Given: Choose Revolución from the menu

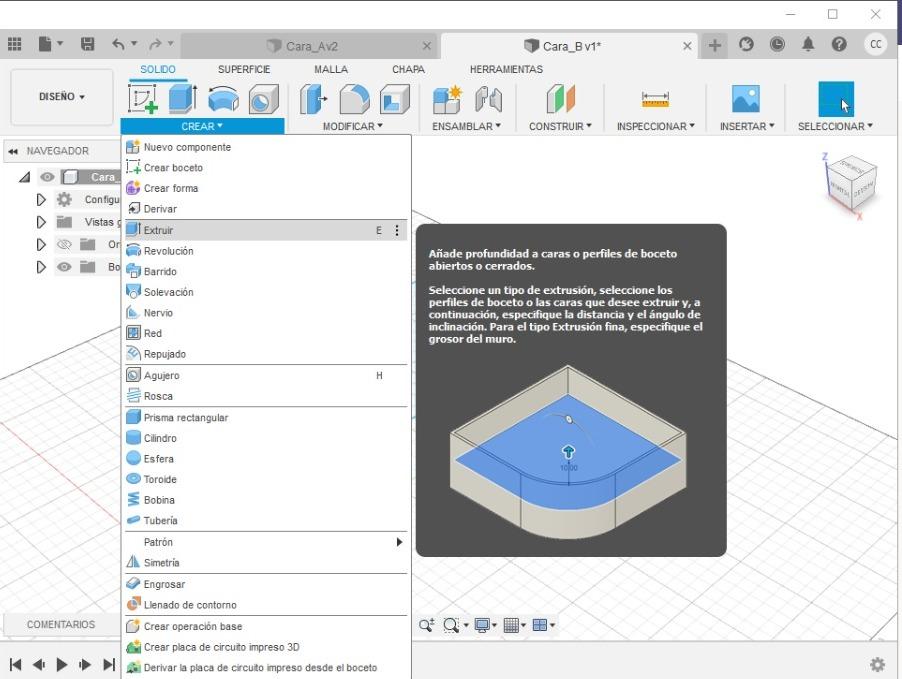Looking at the screenshot, I should coord(266,251).
